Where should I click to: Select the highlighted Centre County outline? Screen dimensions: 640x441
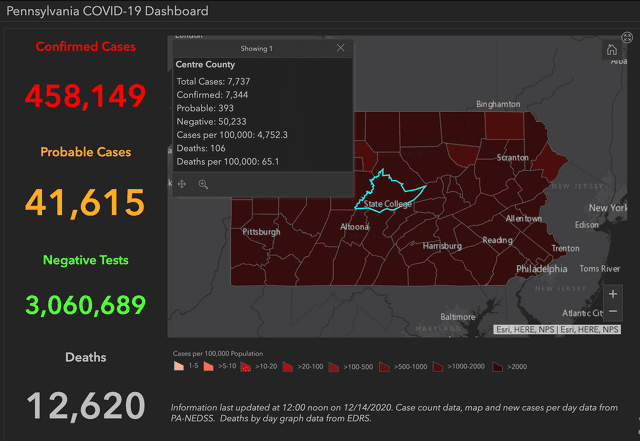tap(388, 192)
